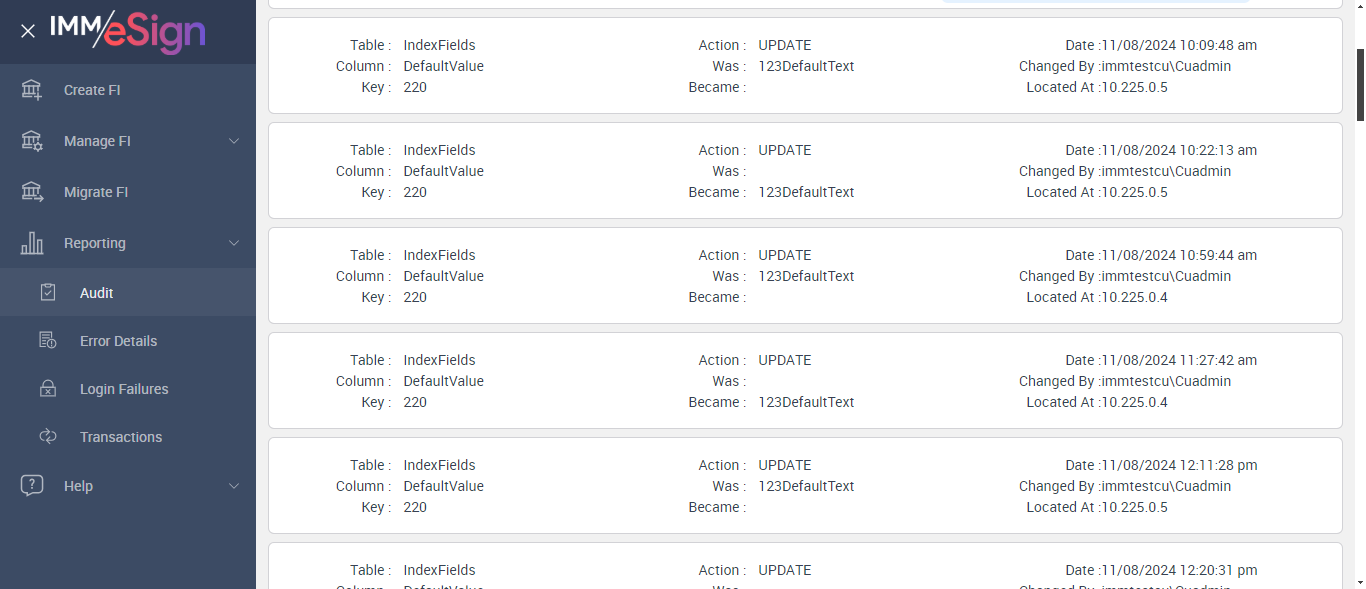
Task: Click the IMM eSign logo
Action: coord(128,31)
